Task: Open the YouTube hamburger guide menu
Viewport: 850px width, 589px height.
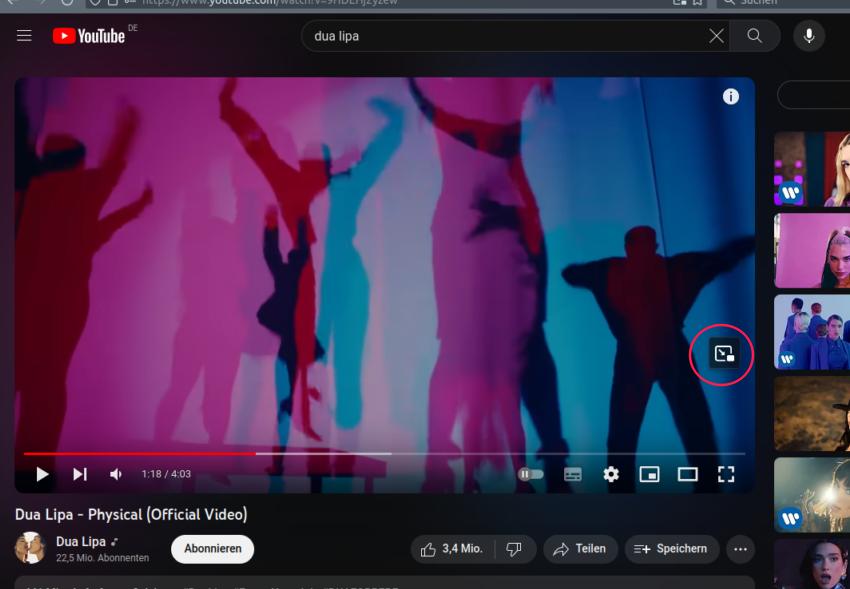Action: (x=24, y=36)
